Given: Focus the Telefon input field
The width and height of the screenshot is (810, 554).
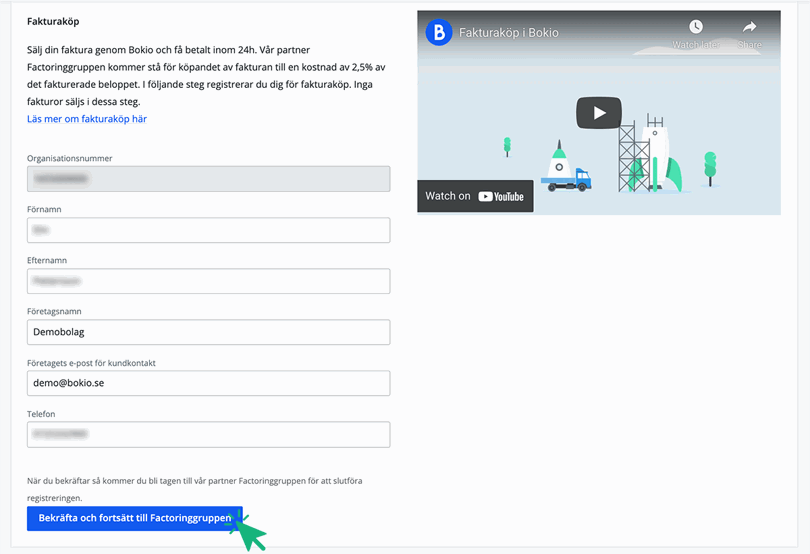Looking at the screenshot, I should pyautogui.click(x=208, y=434).
